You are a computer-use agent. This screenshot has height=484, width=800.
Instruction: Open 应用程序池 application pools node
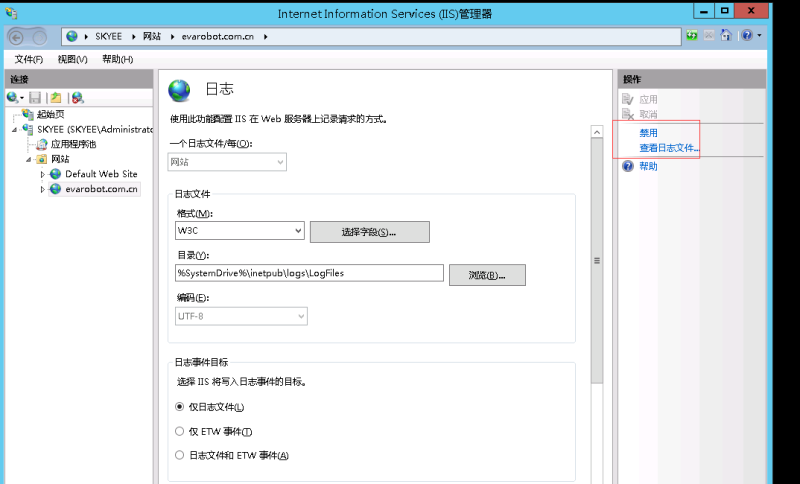(73, 144)
